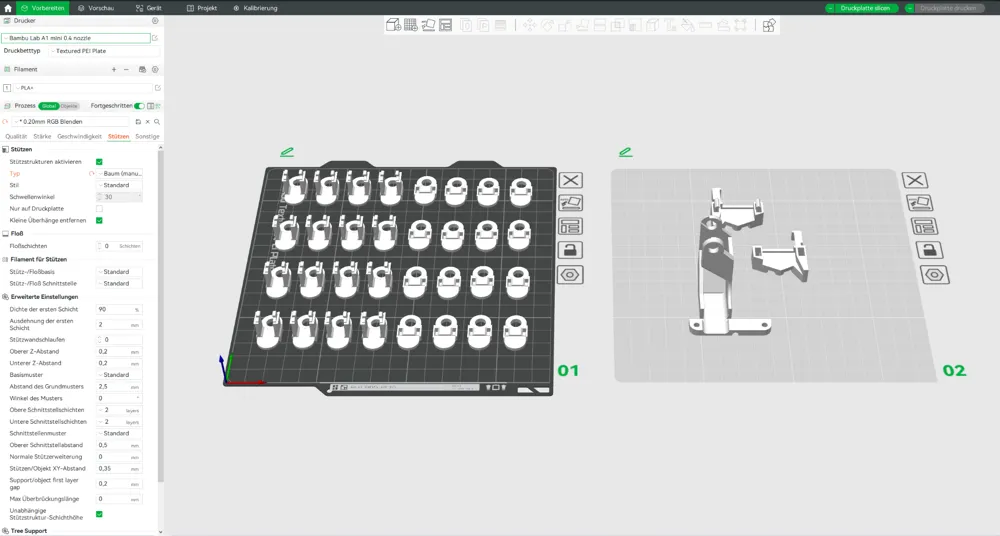Open the Assembly view icon
The width and height of the screenshot is (1000, 536).
point(768,26)
